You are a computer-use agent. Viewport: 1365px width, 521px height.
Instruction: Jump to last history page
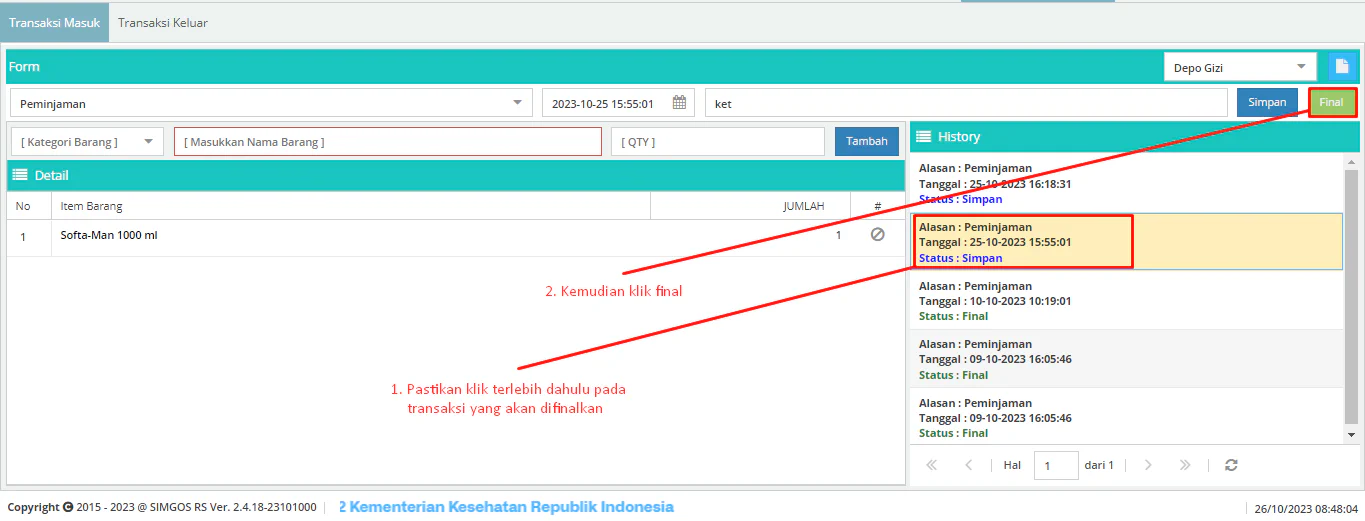(x=1185, y=465)
